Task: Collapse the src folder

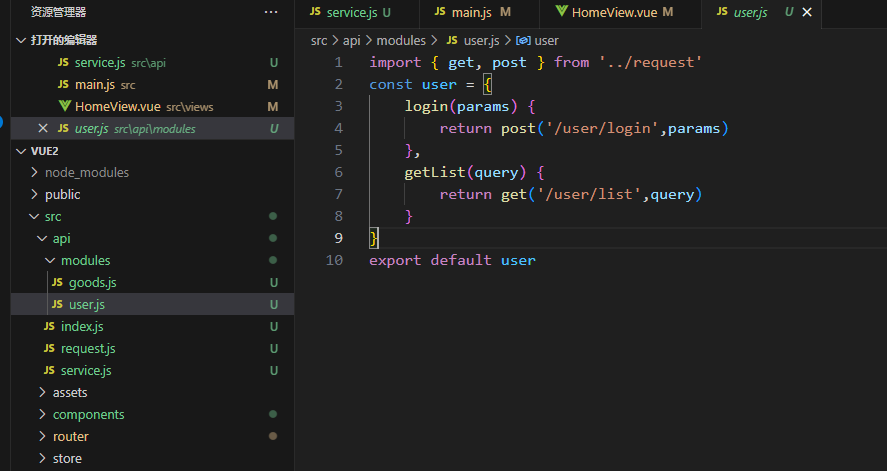Action: click(35, 216)
